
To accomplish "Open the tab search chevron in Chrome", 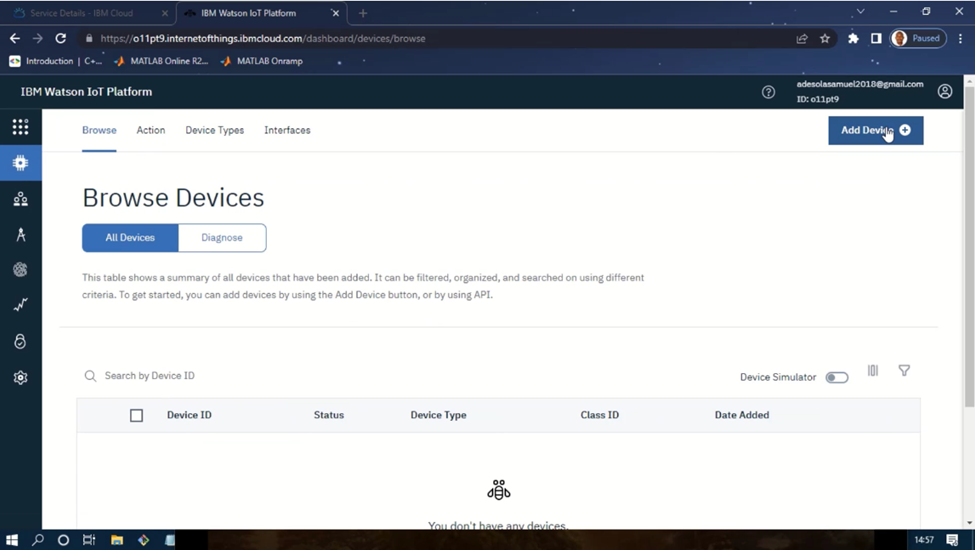I will pyautogui.click(x=861, y=11).
